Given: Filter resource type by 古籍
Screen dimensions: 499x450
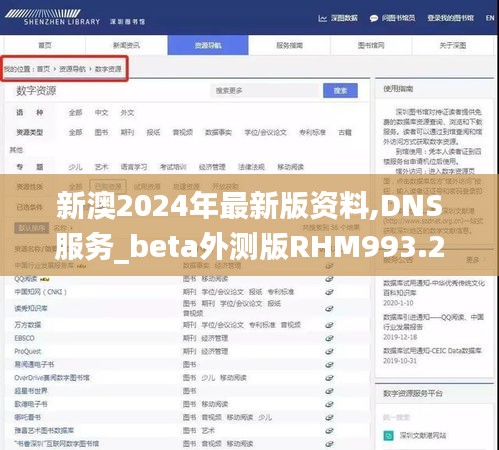Looking at the screenshot, I should pos(345,132).
